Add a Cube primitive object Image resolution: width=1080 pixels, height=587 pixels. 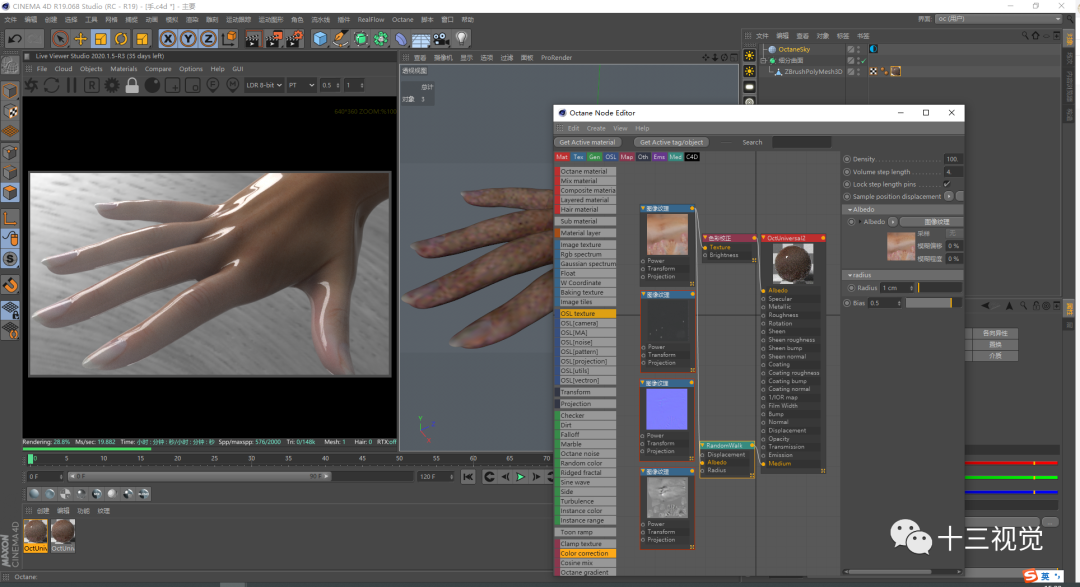(x=320, y=39)
